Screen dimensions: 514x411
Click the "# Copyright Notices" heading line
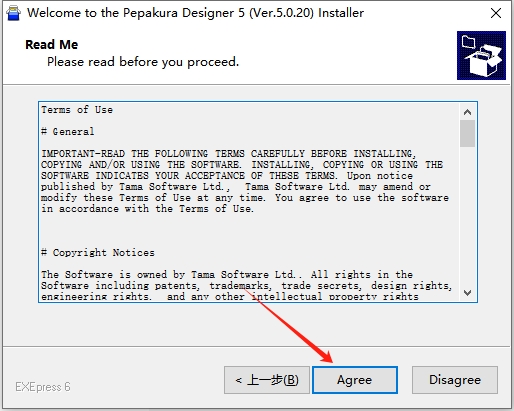98,253
